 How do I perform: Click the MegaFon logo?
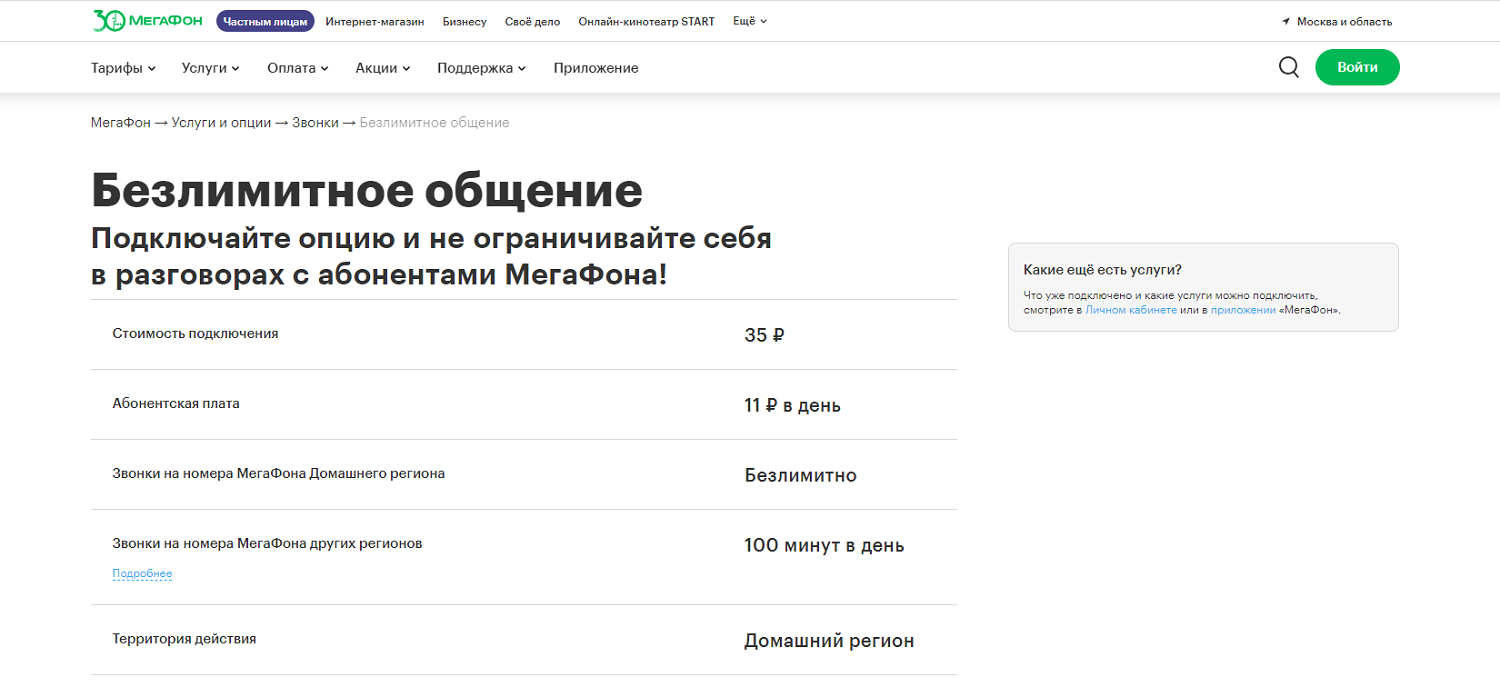pos(149,21)
